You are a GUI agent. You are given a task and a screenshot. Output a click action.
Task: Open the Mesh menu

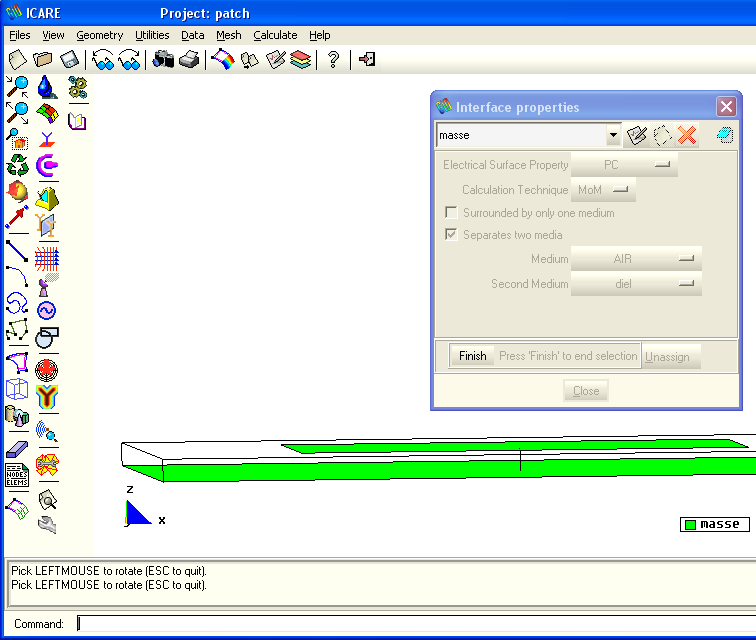(229, 35)
